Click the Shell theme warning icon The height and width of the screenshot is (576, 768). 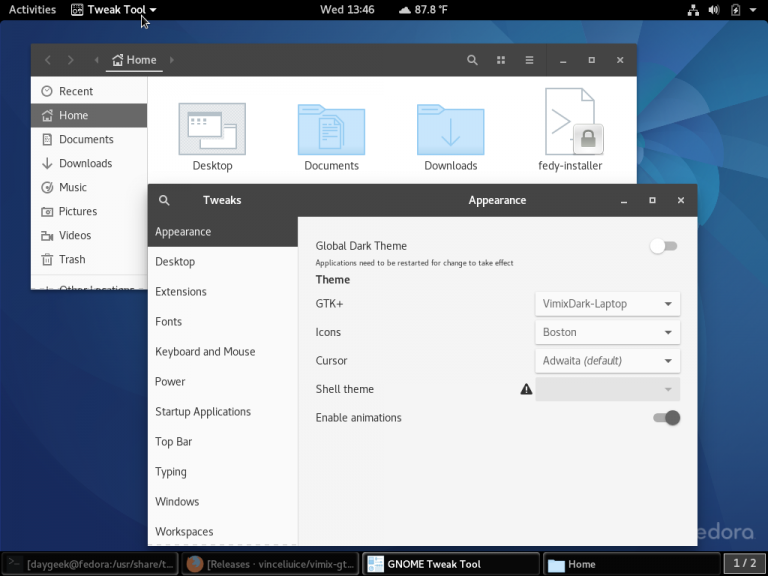(526, 389)
